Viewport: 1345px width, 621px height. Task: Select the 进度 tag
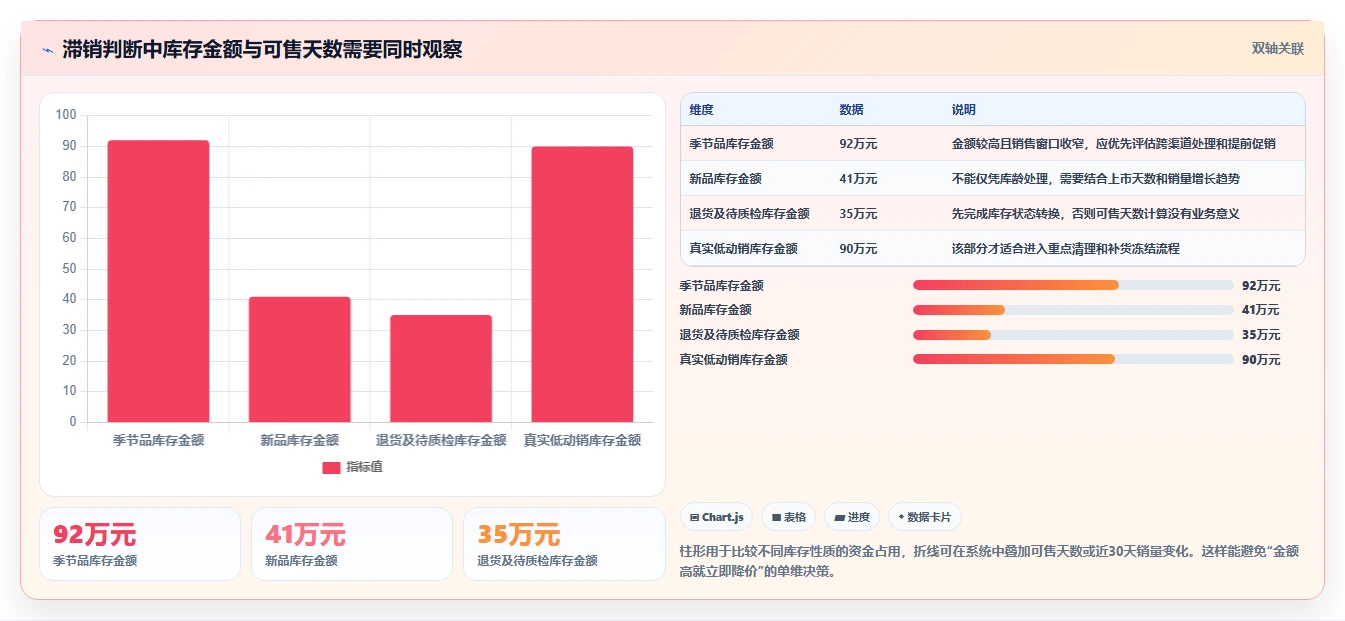coord(852,517)
